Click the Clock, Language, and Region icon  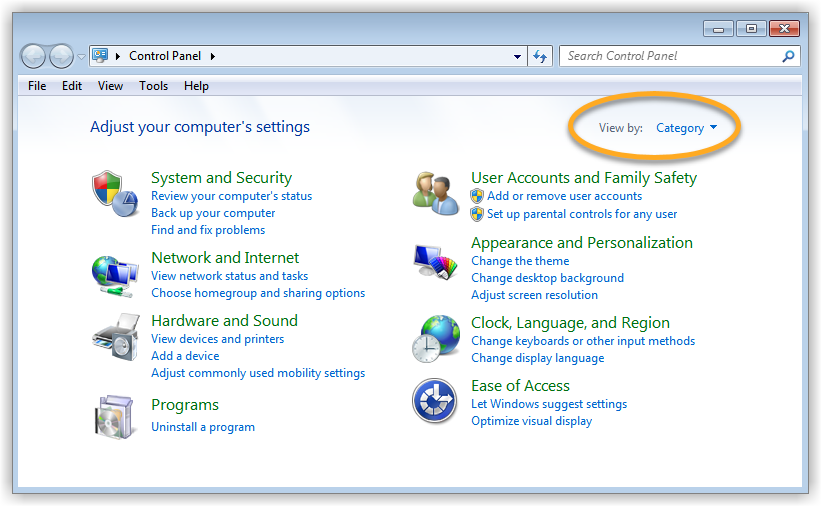pos(435,338)
